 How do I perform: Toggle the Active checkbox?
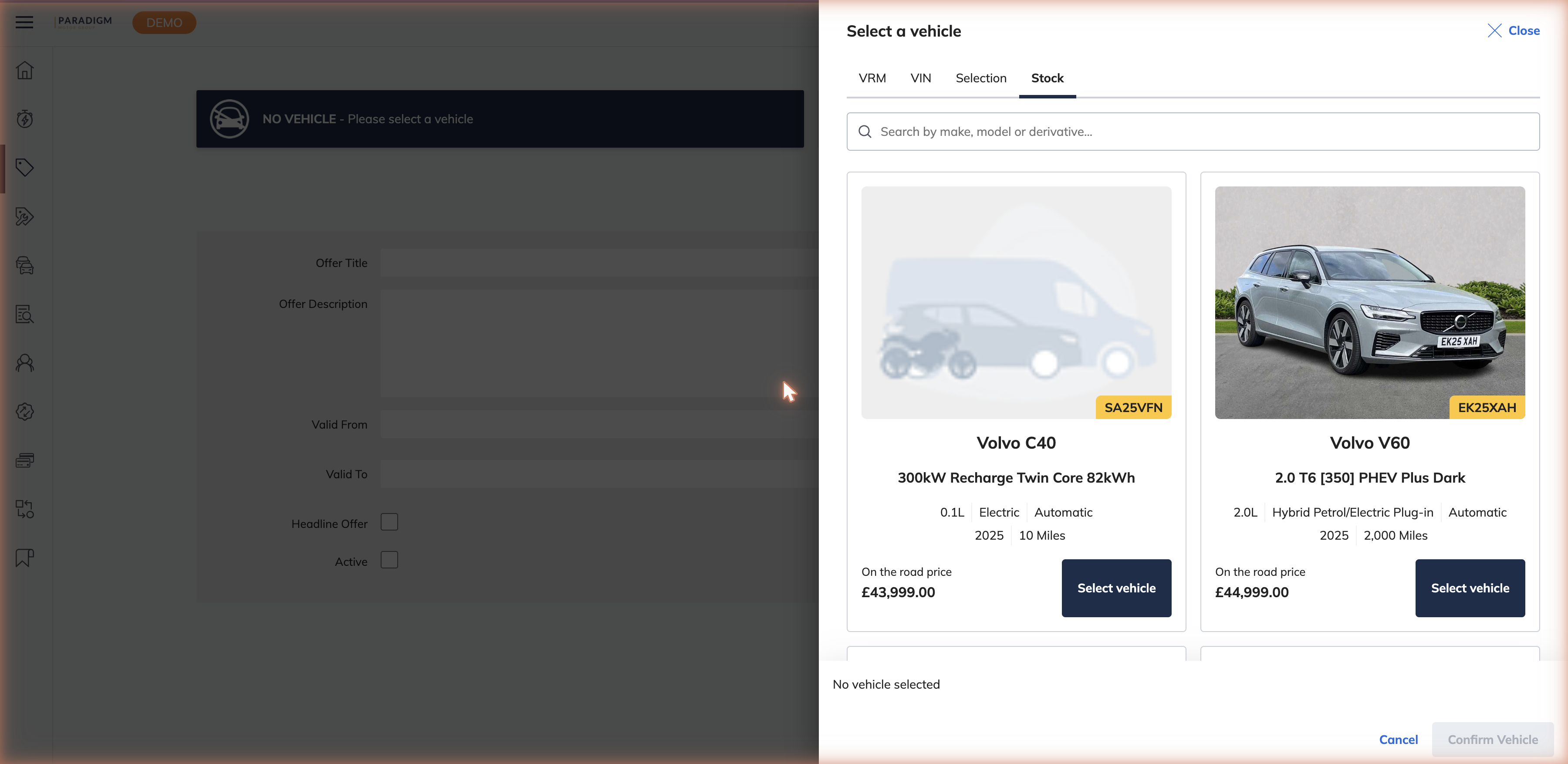point(389,560)
